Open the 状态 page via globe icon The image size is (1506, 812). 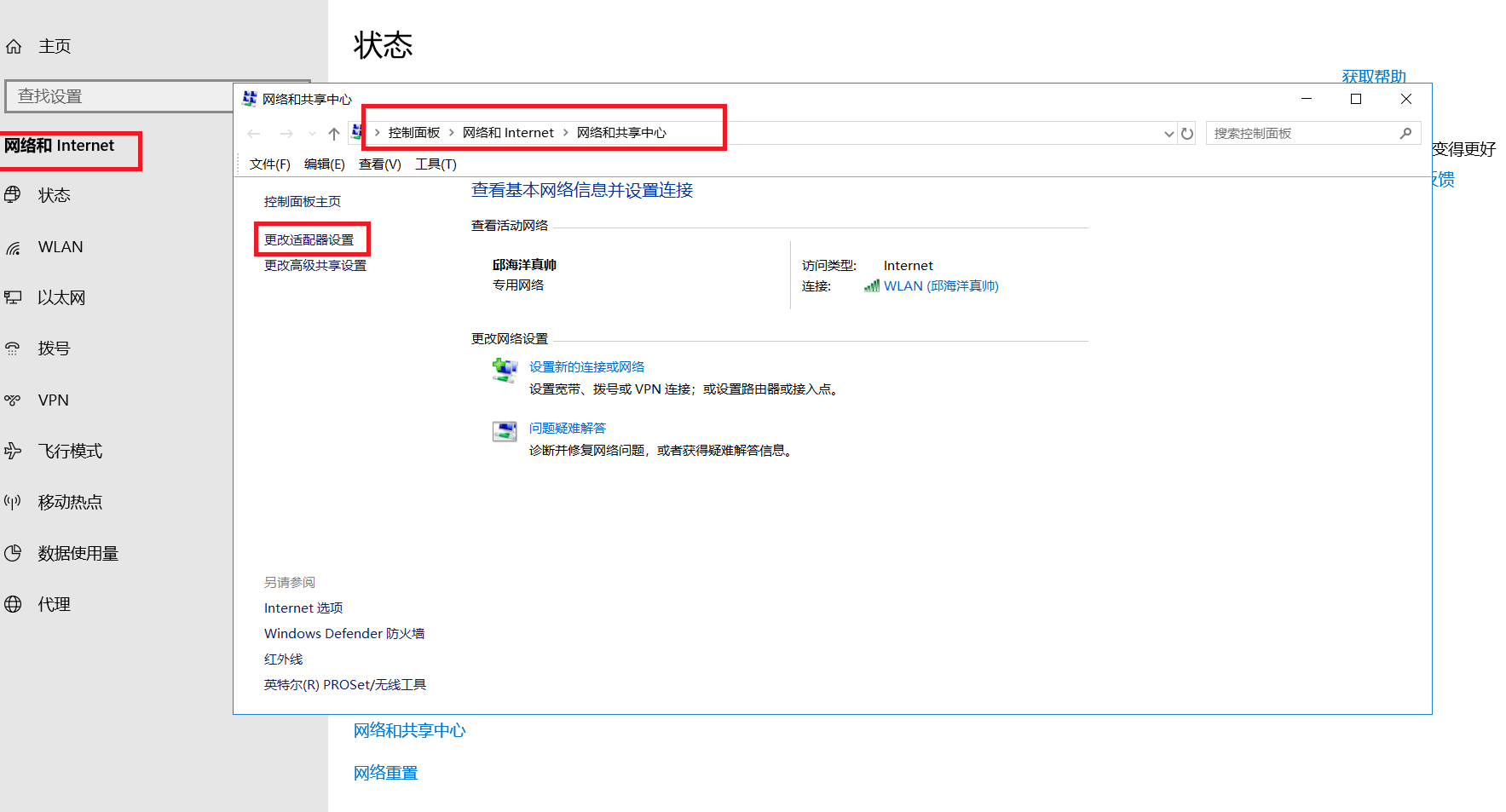pyautogui.click(x=14, y=194)
